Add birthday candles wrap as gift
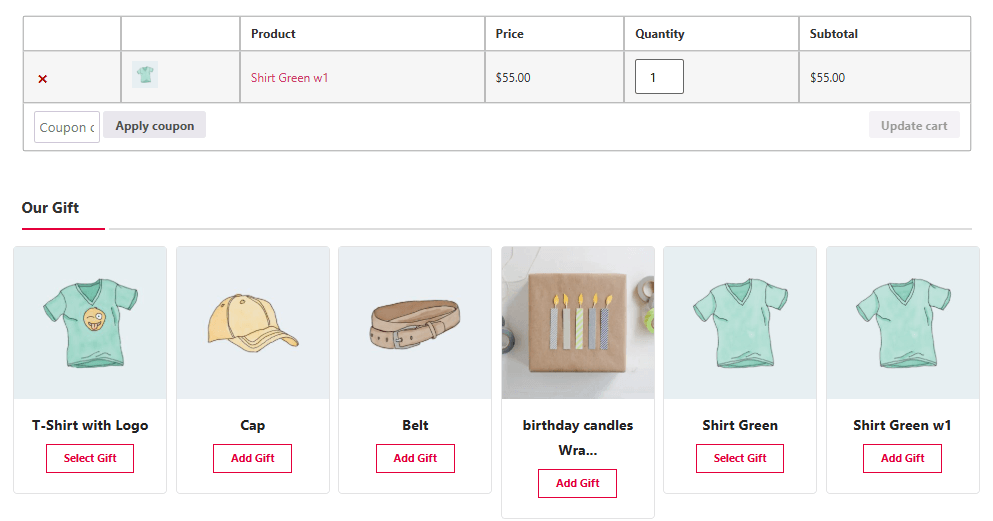 pos(578,483)
